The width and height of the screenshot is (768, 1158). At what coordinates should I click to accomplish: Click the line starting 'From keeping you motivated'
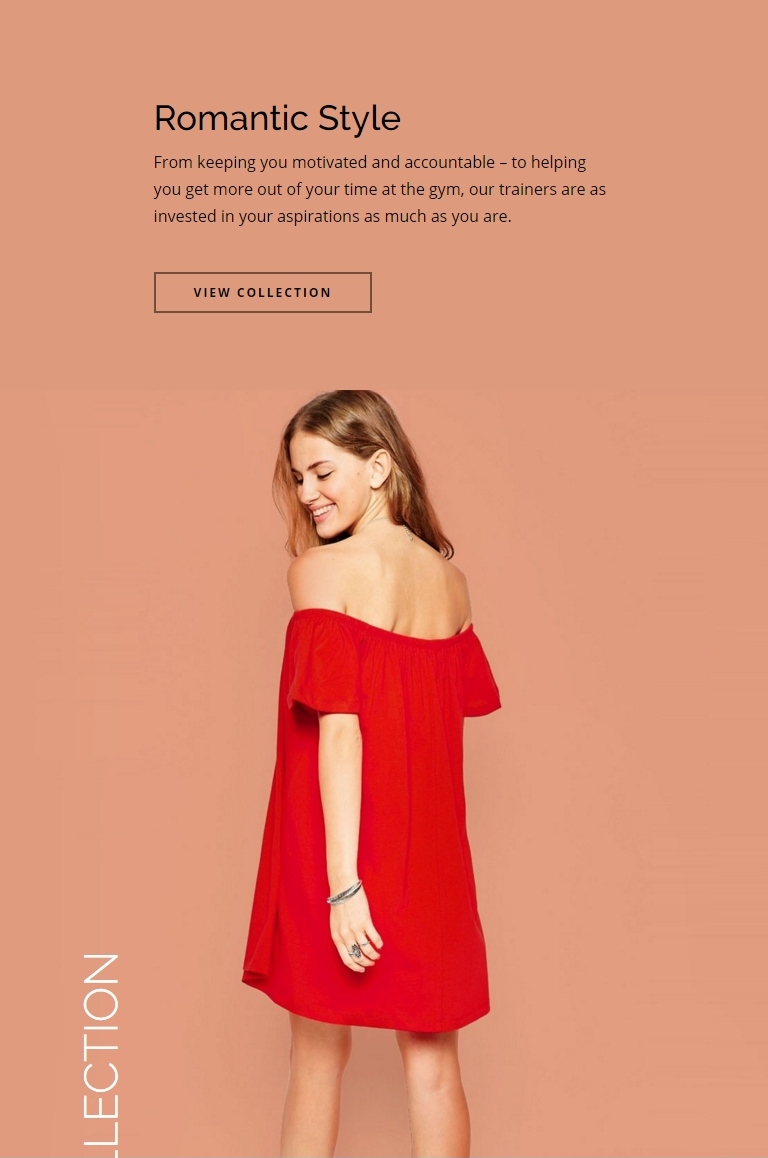369,162
